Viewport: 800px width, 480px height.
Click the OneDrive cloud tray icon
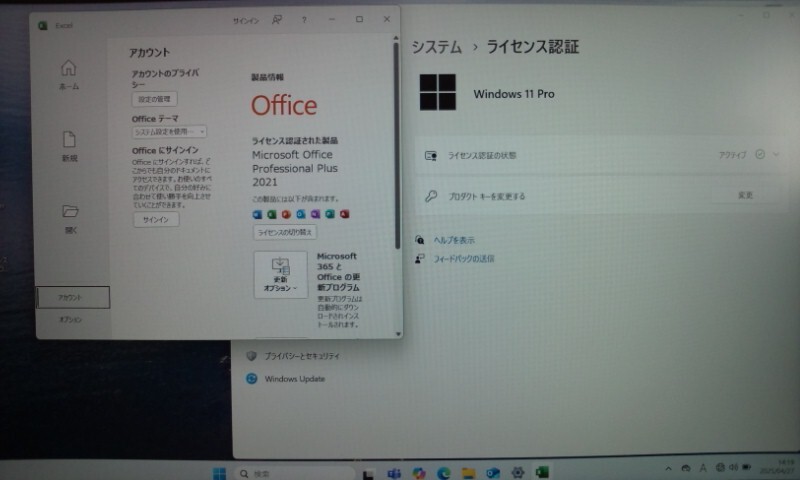[686, 468]
